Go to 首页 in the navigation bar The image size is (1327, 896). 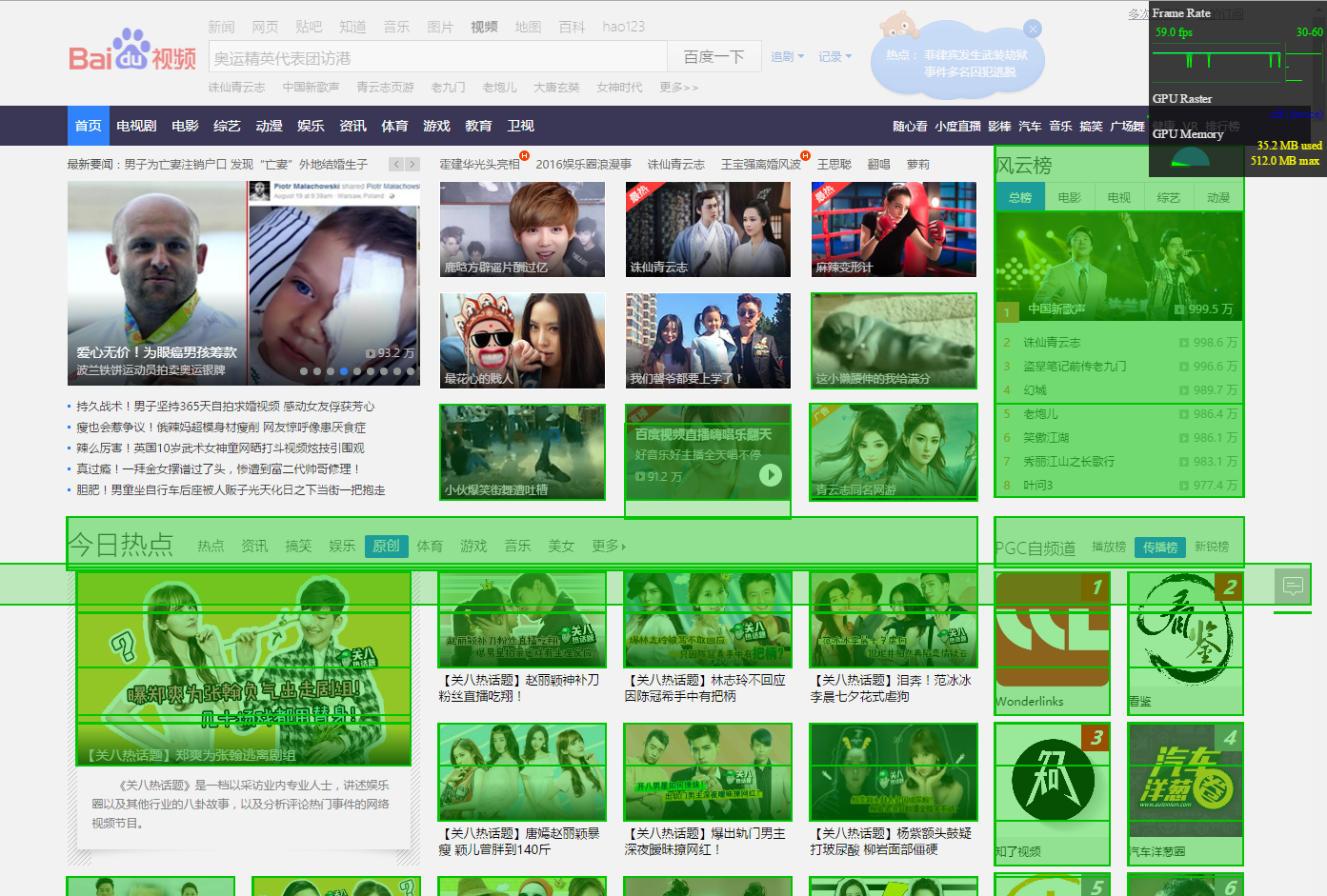coord(89,126)
